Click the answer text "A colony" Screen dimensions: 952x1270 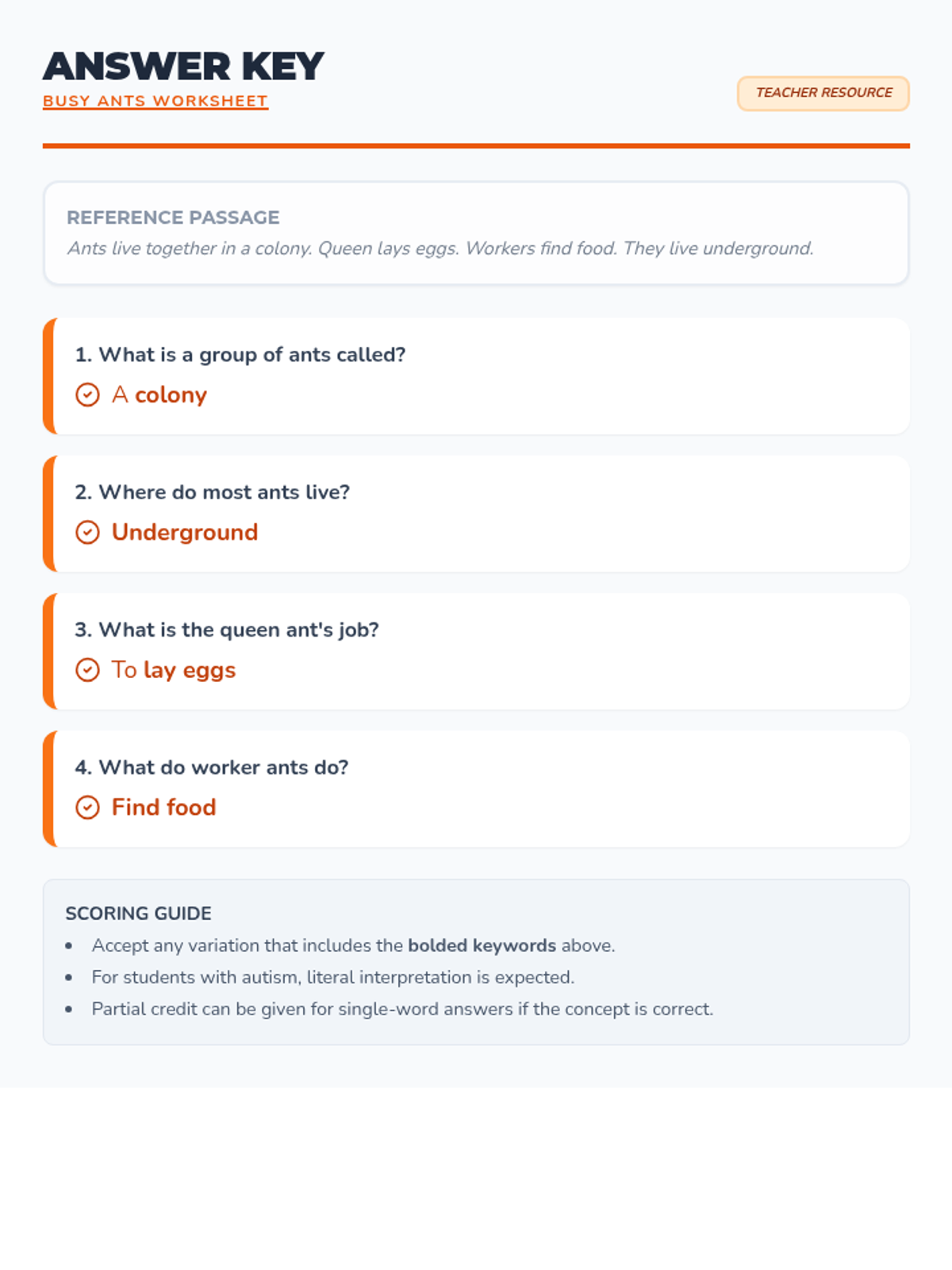(x=159, y=394)
